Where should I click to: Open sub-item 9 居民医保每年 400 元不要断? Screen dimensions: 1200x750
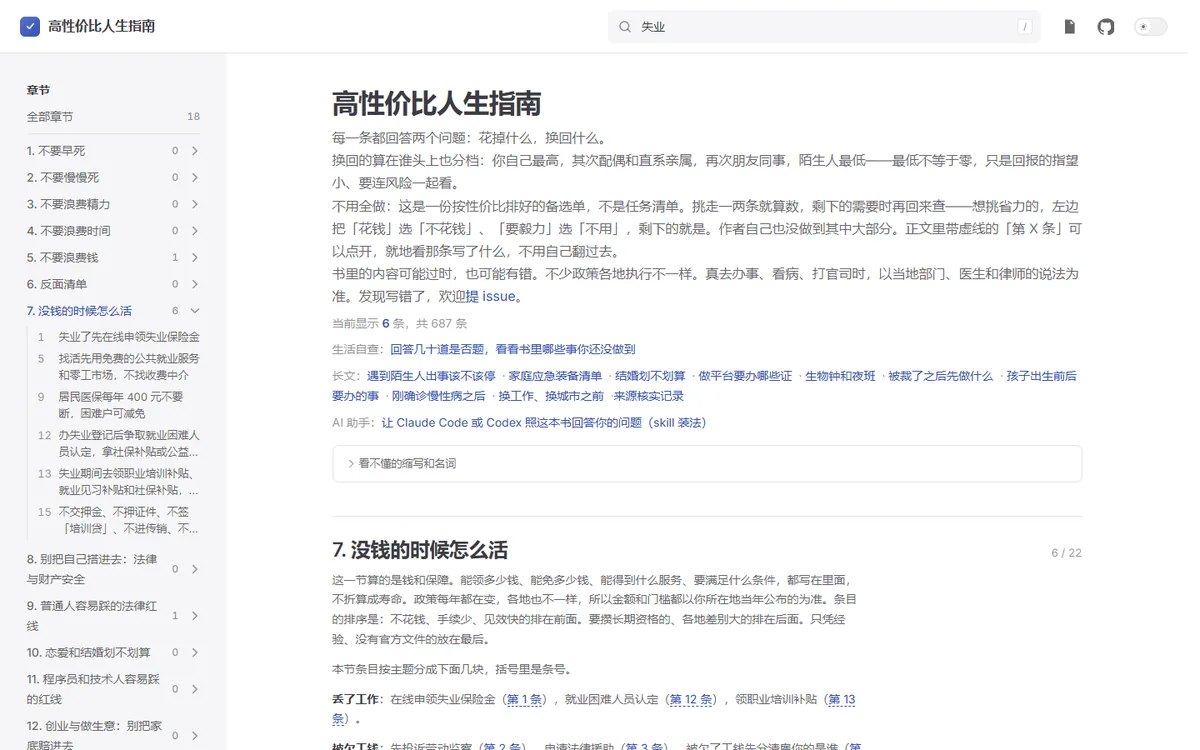pos(119,404)
